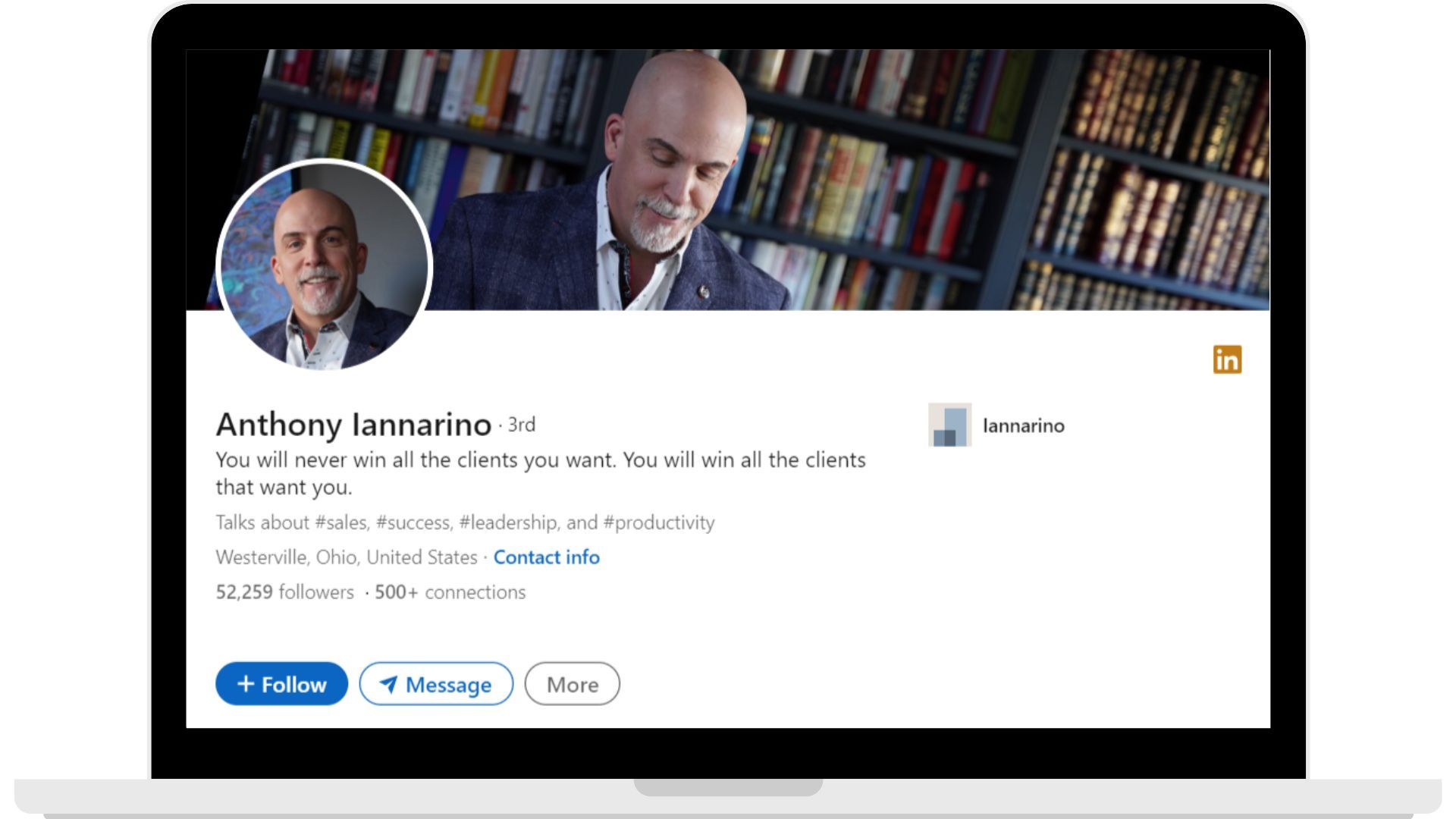This screenshot has width=1456, height=819.
Task: Click the LinkedIn logo icon
Action: (1228, 360)
